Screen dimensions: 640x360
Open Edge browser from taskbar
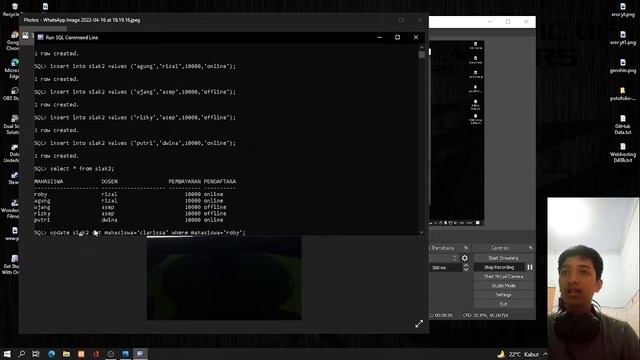tap(51, 354)
